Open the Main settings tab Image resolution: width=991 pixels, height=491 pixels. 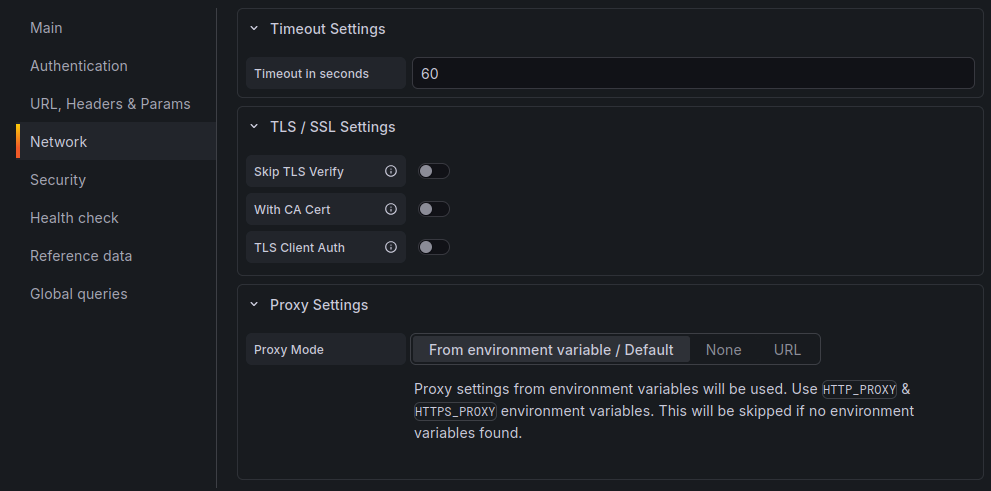tap(46, 28)
